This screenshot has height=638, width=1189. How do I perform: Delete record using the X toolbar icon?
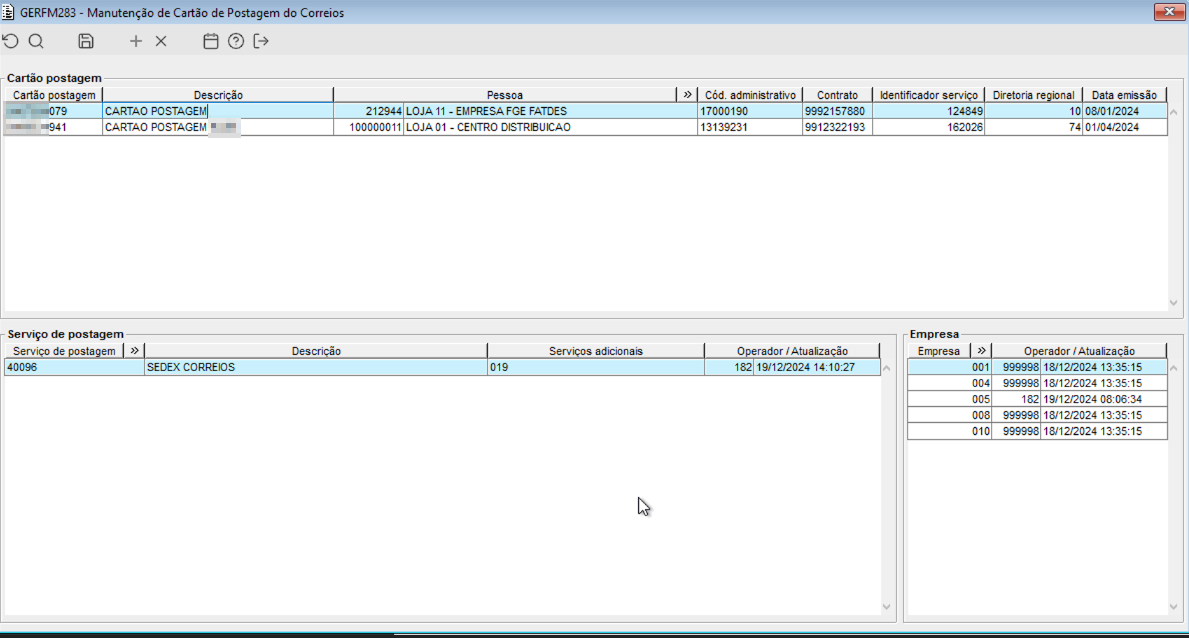pos(161,41)
